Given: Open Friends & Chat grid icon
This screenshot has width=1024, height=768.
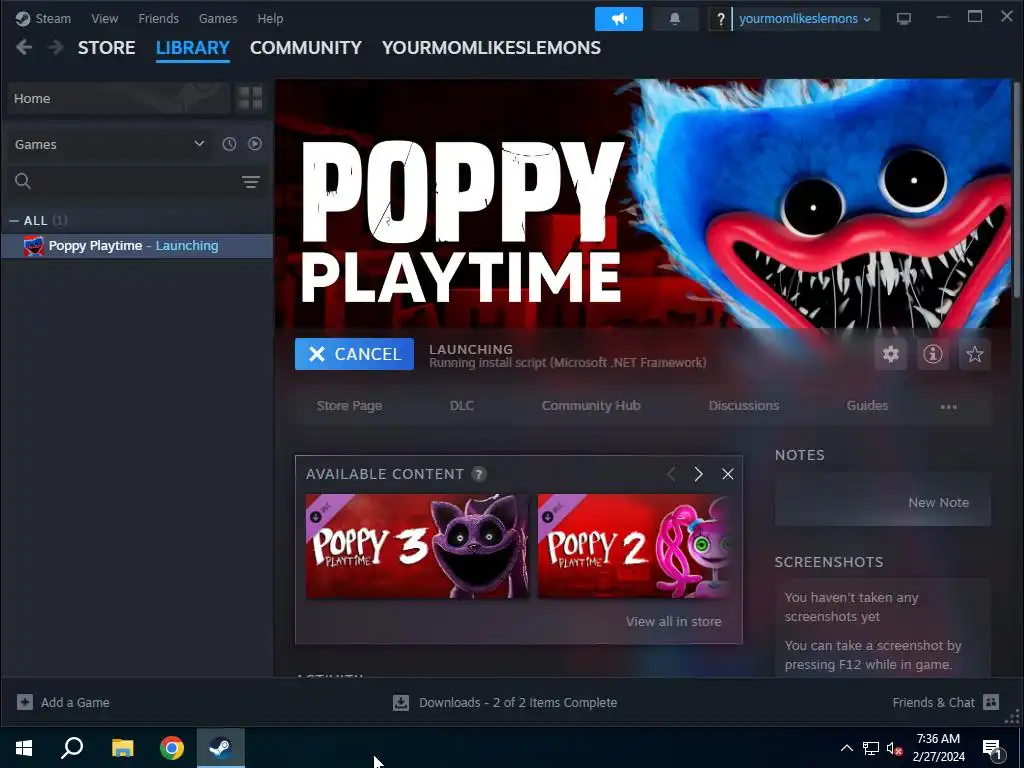Looking at the screenshot, I should coord(991,702).
